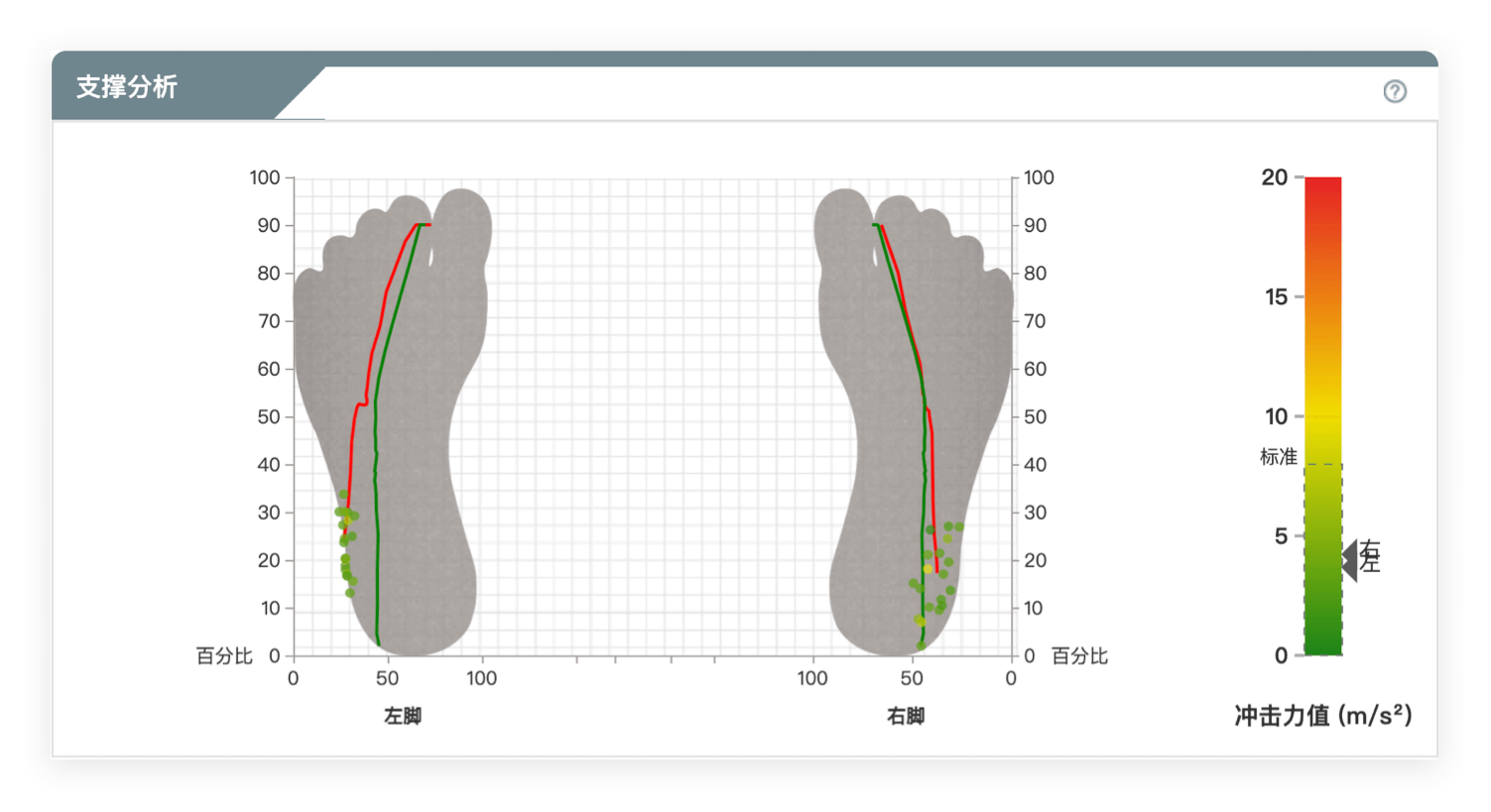Click the 标准 threshold label on scale
This screenshot has height=812, width=1491.
coord(1278,457)
